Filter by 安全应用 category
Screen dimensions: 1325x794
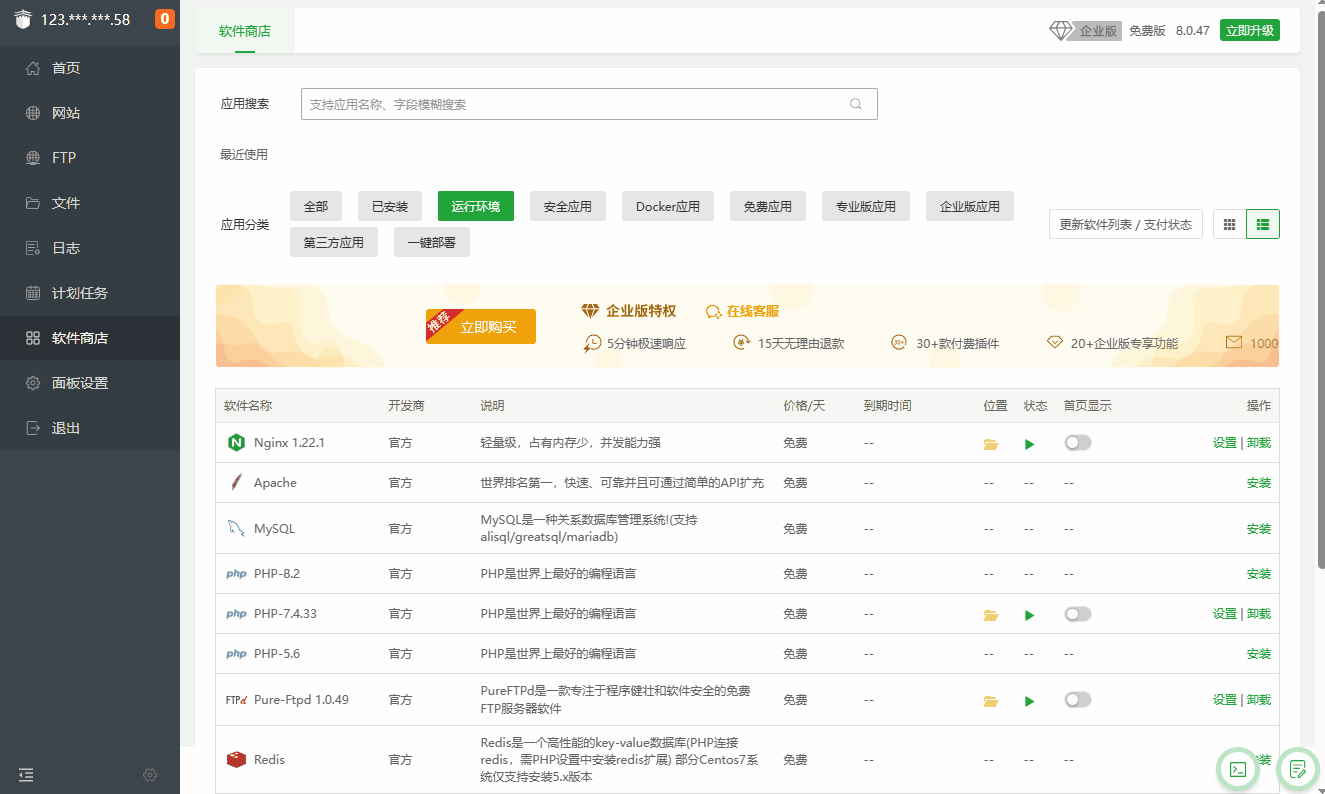[x=568, y=206]
